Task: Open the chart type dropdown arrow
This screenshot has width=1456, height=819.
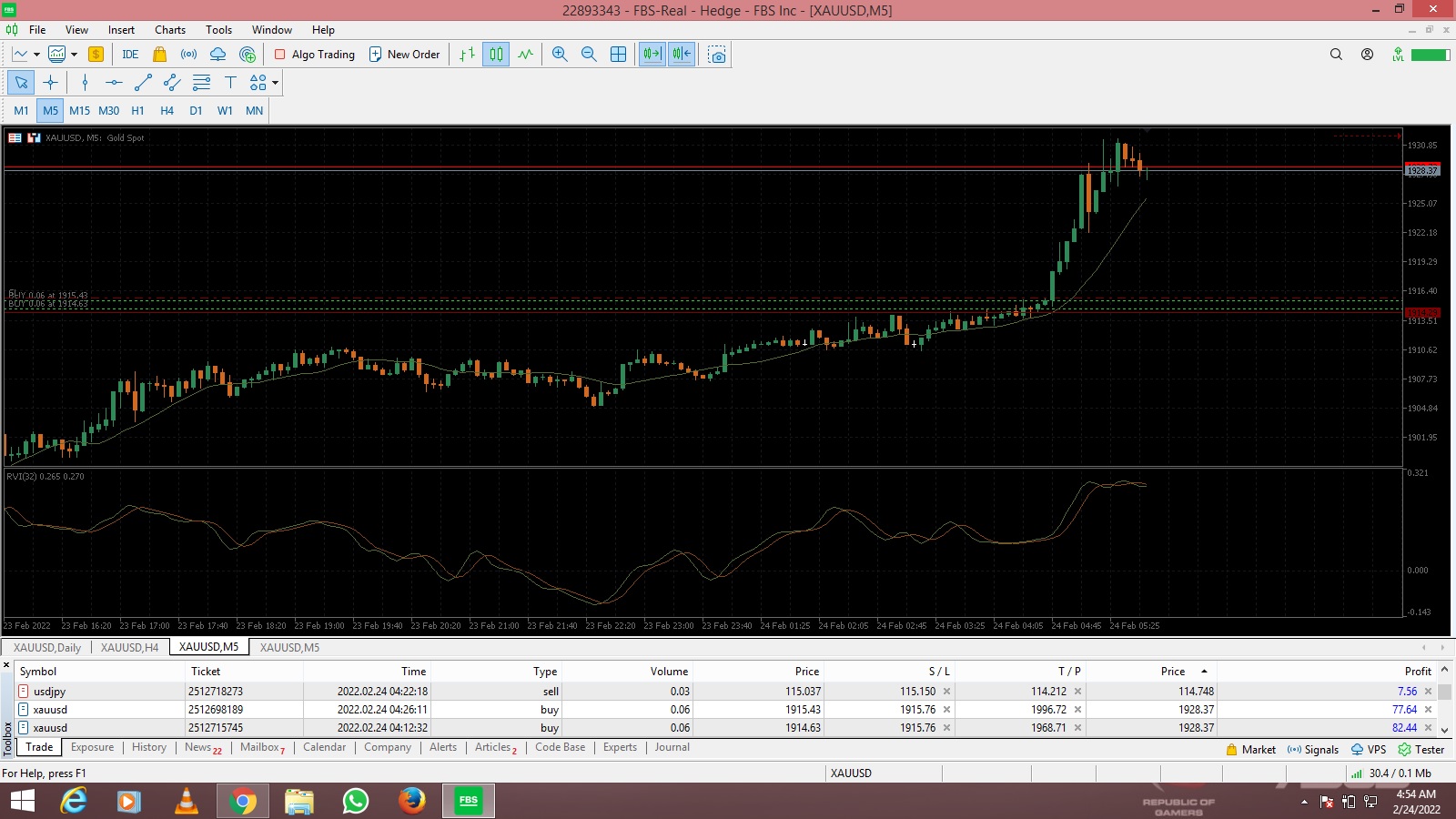Action: coord(36,55)
